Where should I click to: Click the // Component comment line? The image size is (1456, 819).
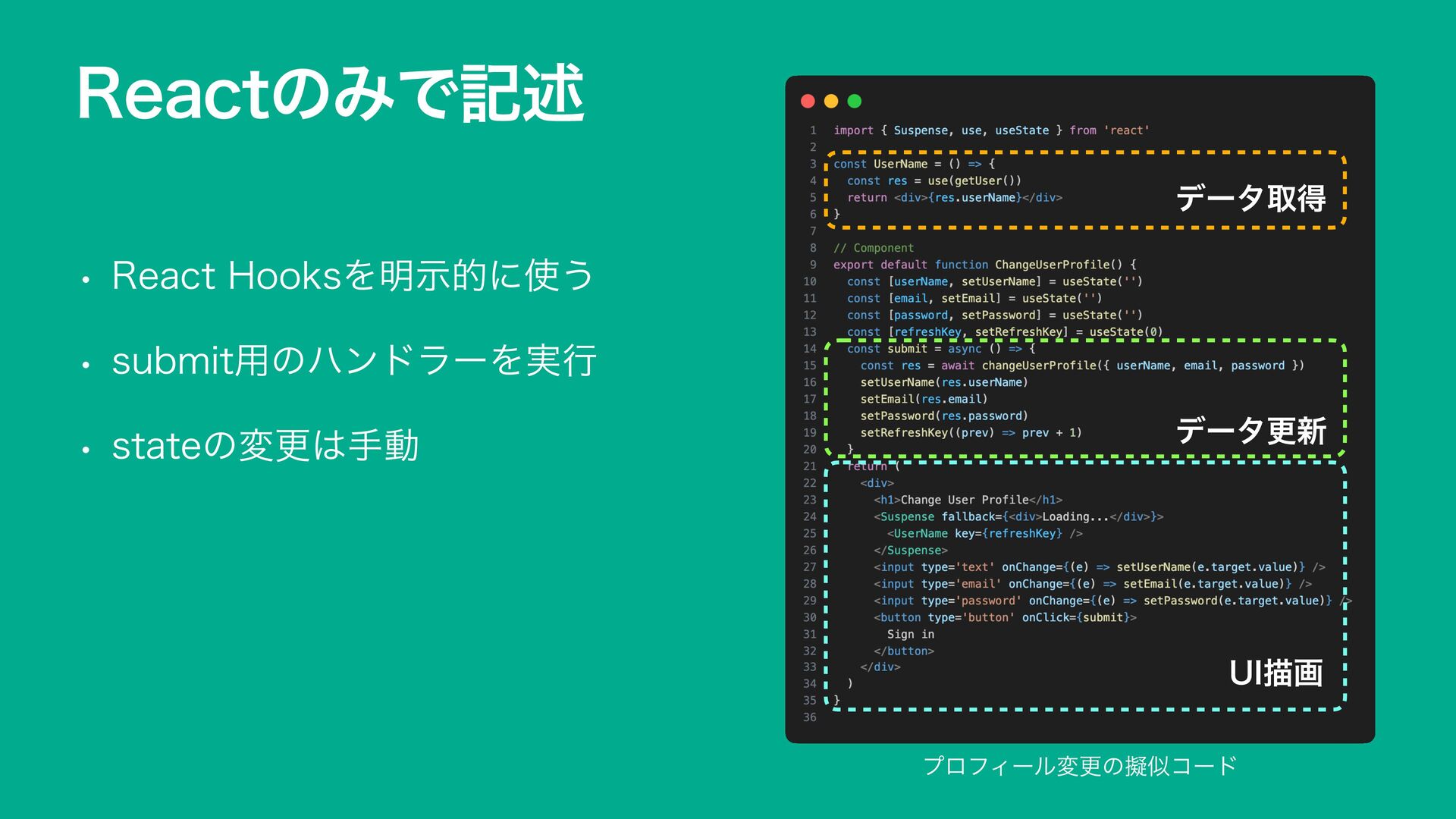[x=874, y=248]
